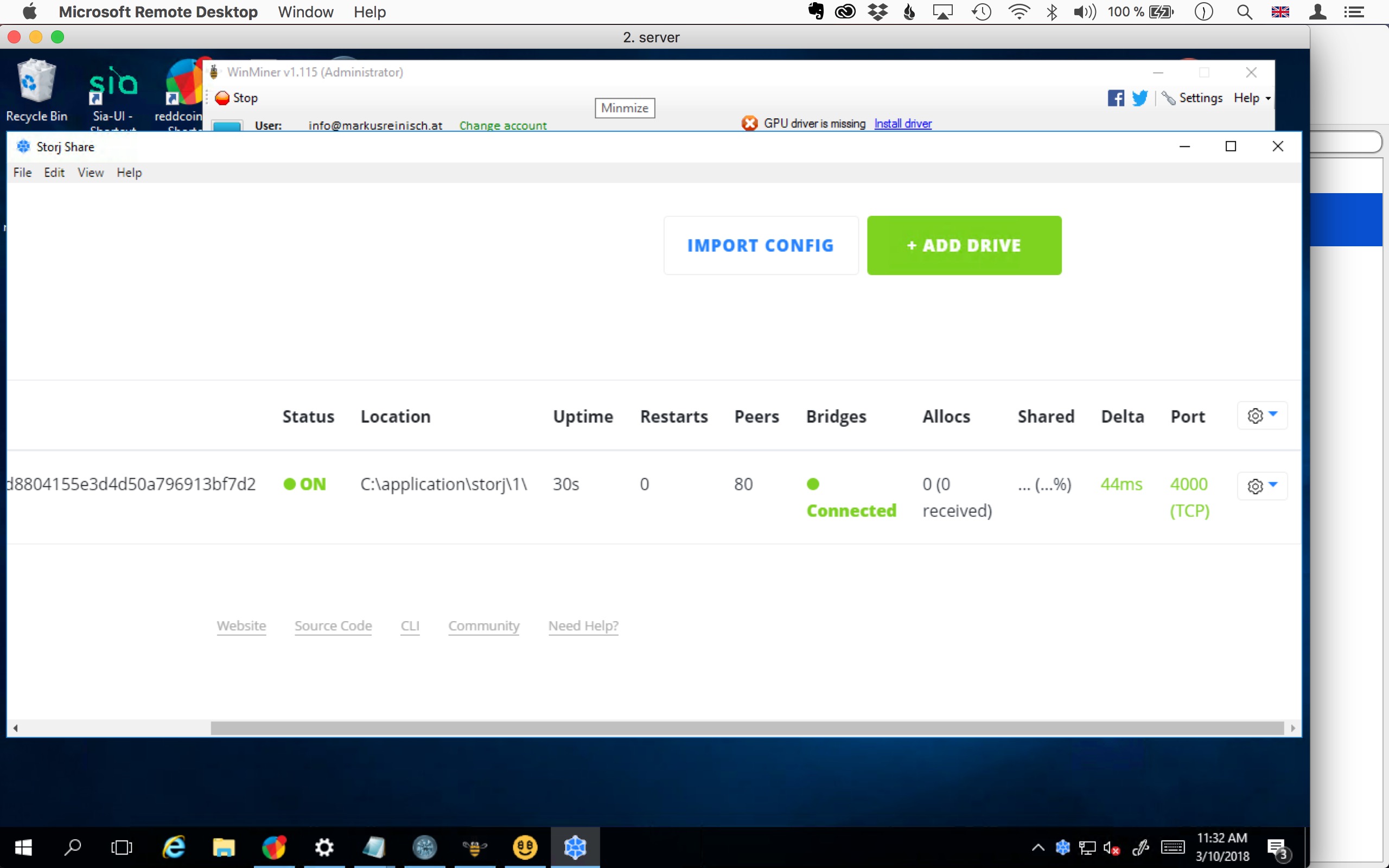
Task: Open table header gear dropdown
Action: pyautogui.click(x=1262, y=416)
